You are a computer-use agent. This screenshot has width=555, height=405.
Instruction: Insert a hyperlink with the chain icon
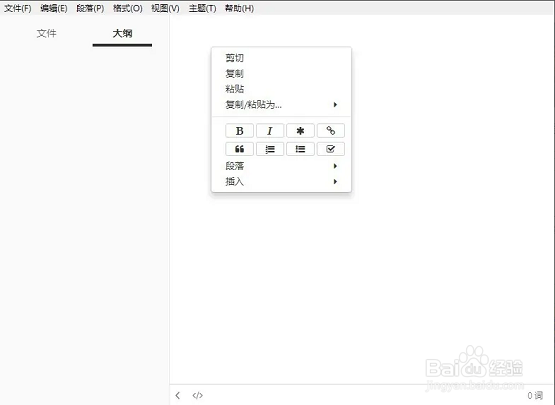click(331, 131)
